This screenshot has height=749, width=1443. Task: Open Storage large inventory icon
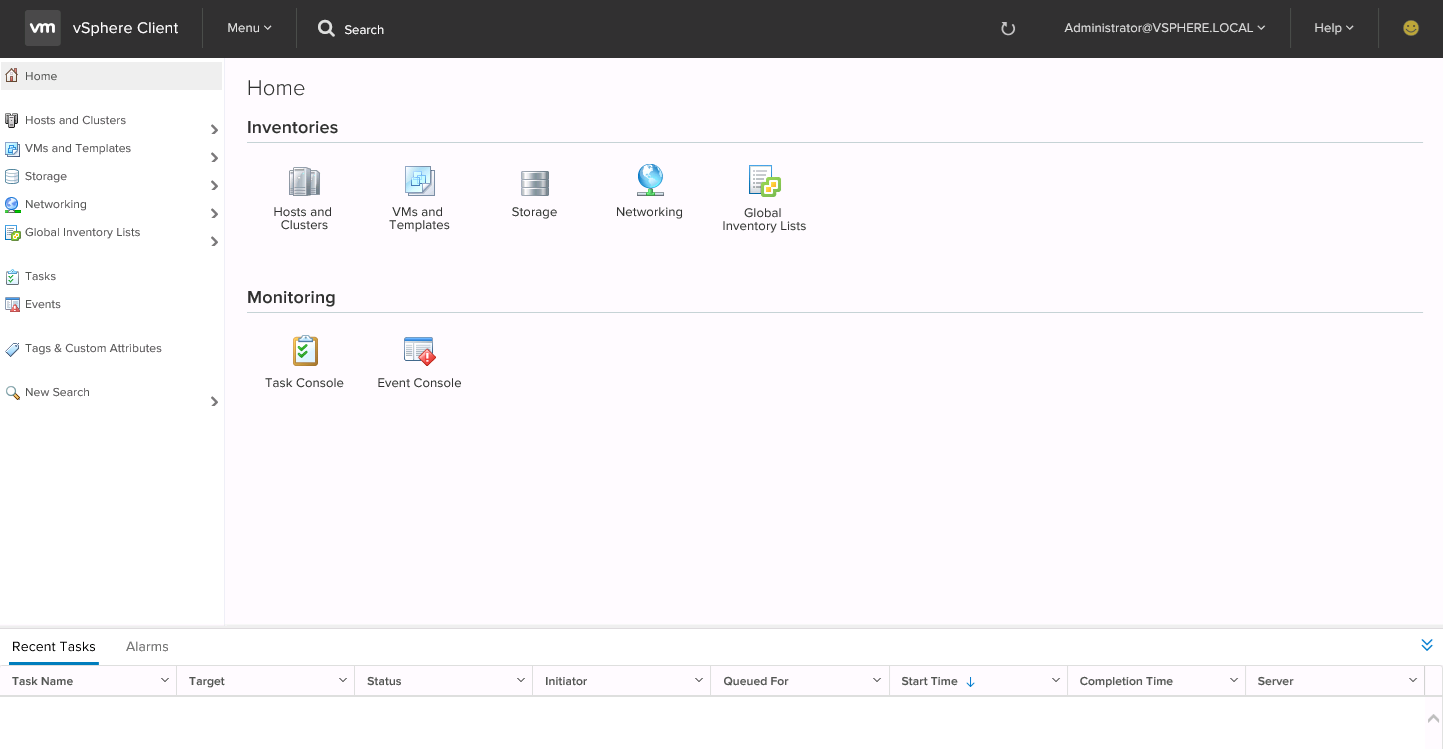pos(534,183)
